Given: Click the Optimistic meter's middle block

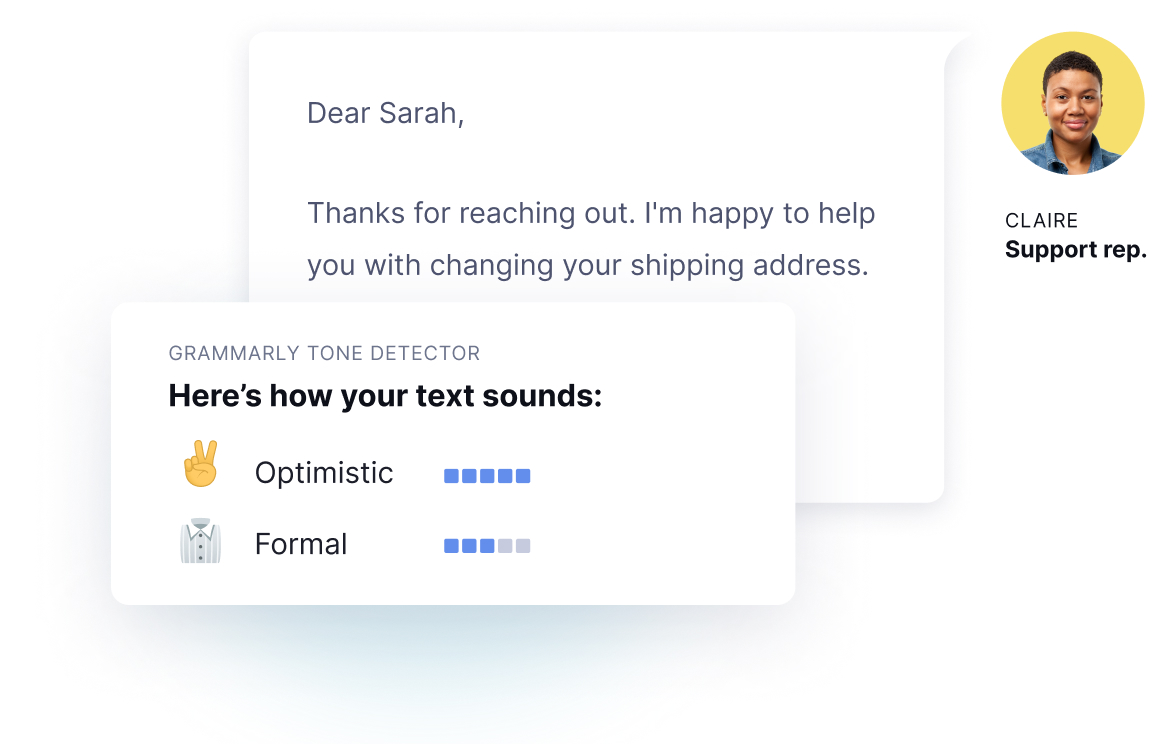Looking at the screenshot, I should coord(487,476).
